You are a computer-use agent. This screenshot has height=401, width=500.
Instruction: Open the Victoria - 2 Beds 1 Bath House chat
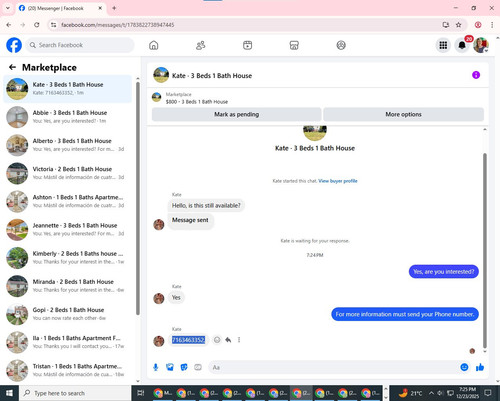pyautogui.click(x=68, y=173)
